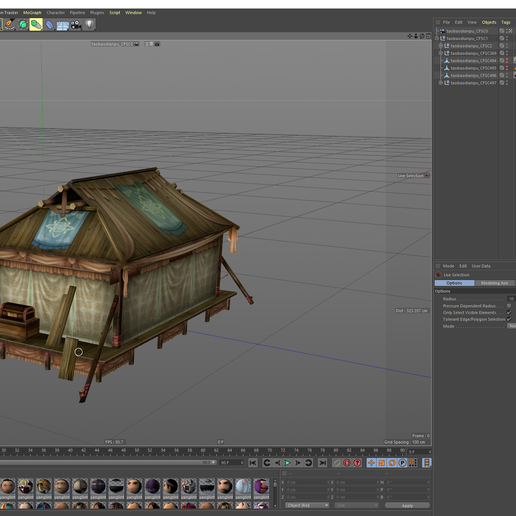This screenshot has height=516, width=516.
Task: Toggle the red Autokeying button
Action: click(x=347, y=463)
